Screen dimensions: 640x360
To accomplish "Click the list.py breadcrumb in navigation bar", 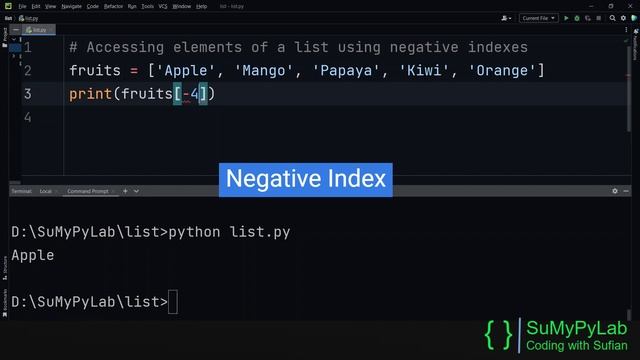I will (x=29, y=18).
